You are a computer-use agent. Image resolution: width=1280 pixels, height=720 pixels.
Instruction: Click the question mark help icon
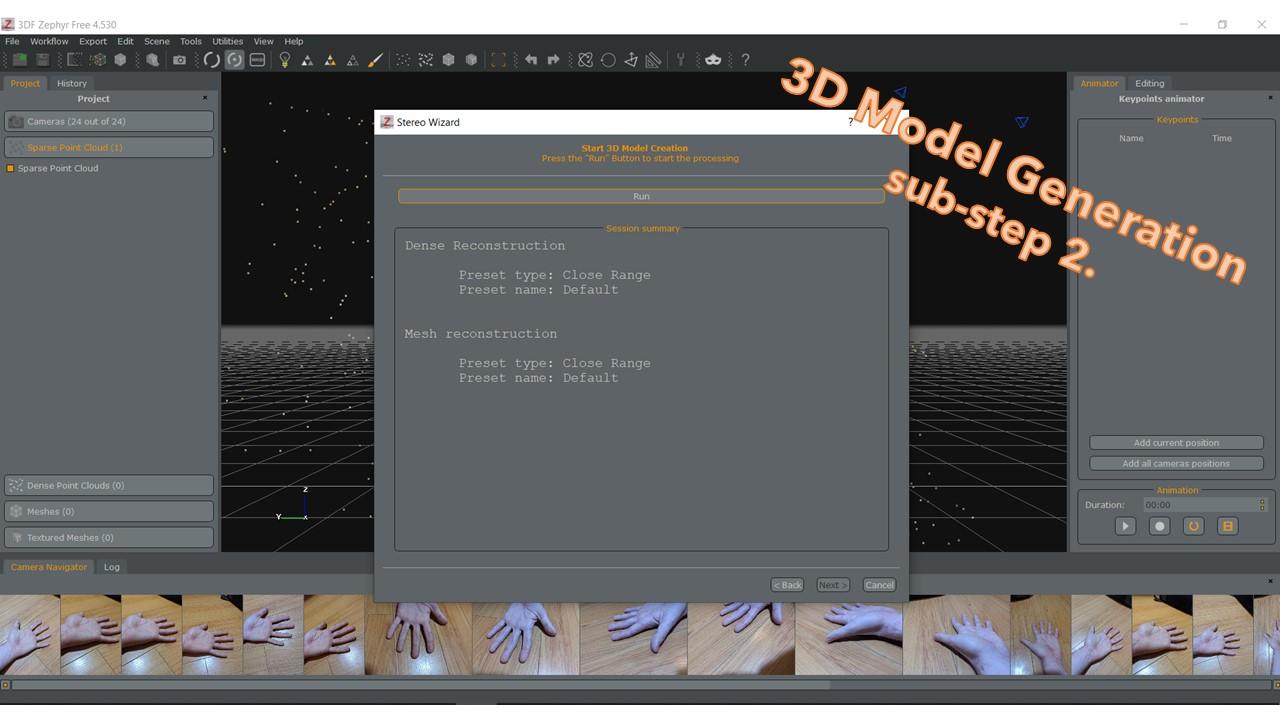(745, 60)
